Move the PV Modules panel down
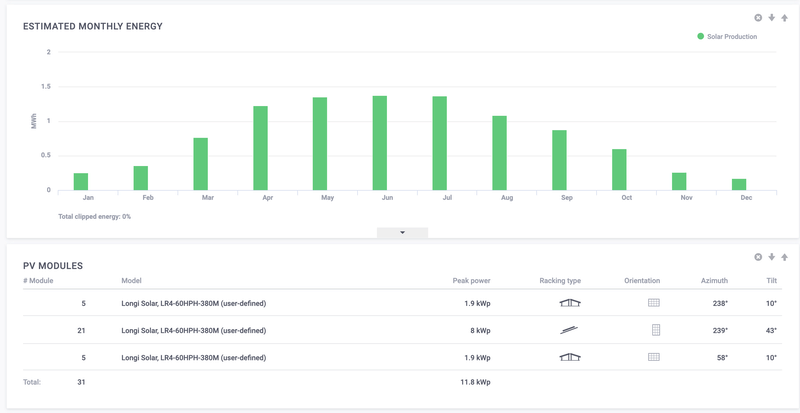The width and height of the screenshot is (800, 413). [771, 257]
